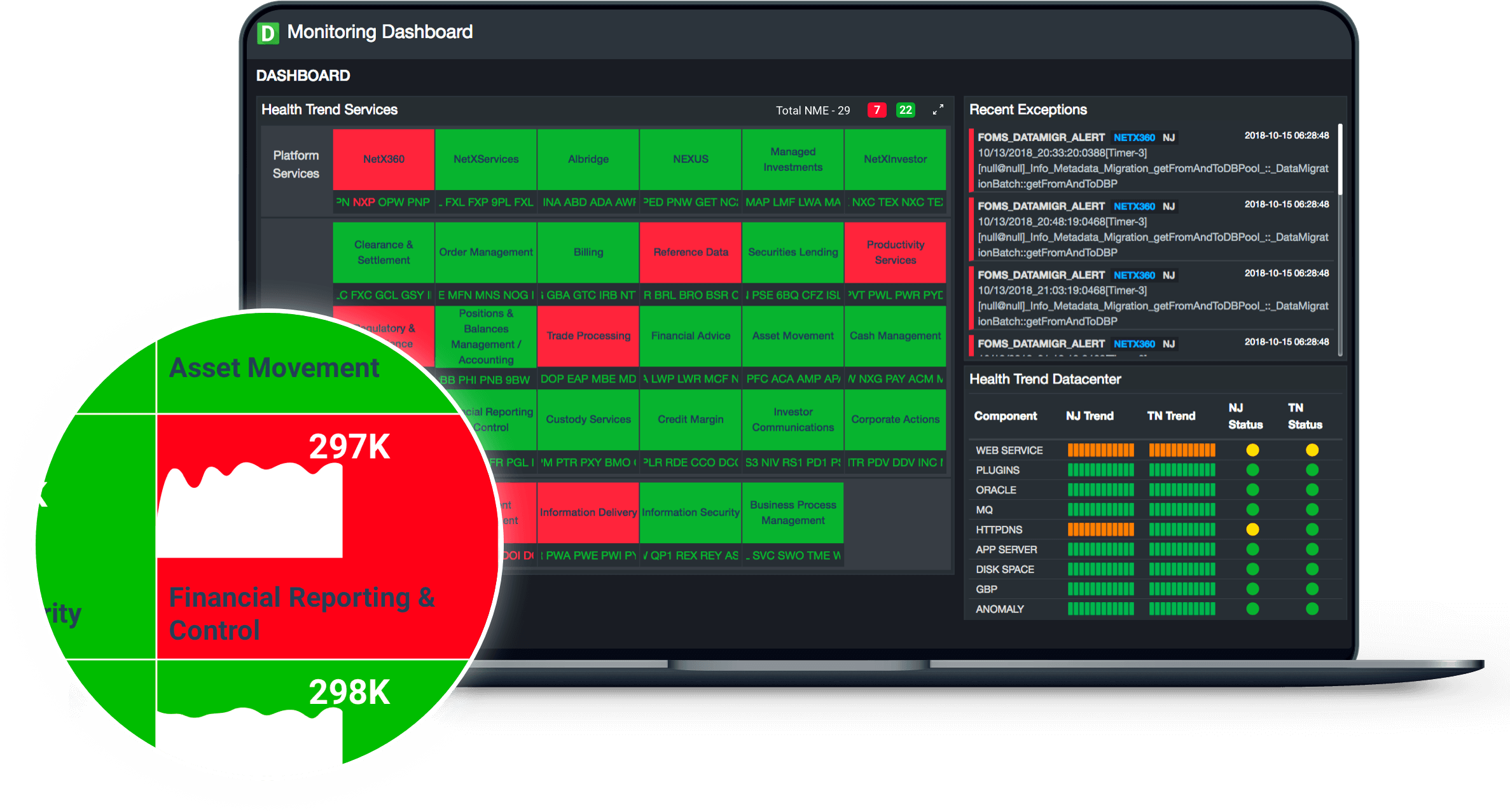Open the Trade Processing red tile
Screen dimensions: 1510x812
[588, 336]
